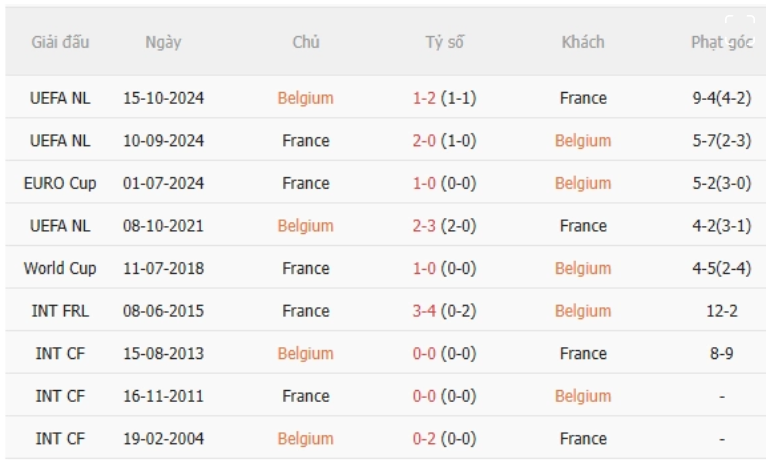Open Belgium home team link dated 15-10-2024
This screenshot has width=772, height=462.
(x=306, y=98)
